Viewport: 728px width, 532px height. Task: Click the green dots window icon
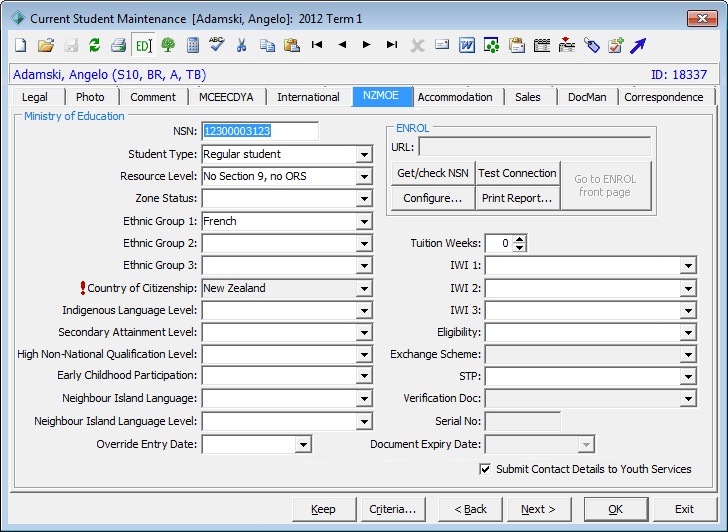click(491, 45)
